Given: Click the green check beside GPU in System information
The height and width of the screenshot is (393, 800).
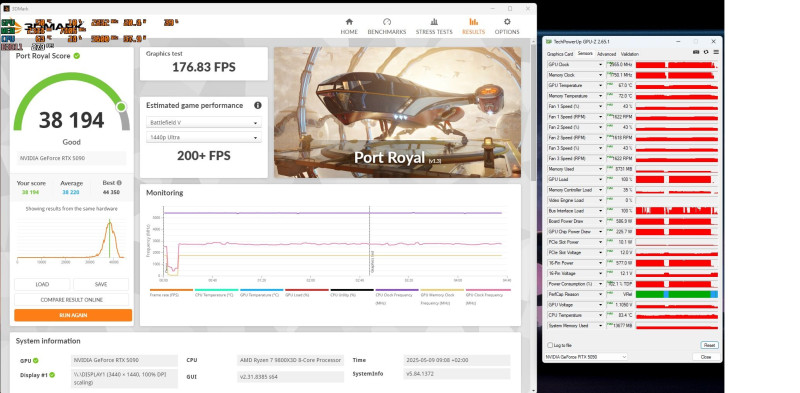Looking at the screenshot, I should [36, 360].
